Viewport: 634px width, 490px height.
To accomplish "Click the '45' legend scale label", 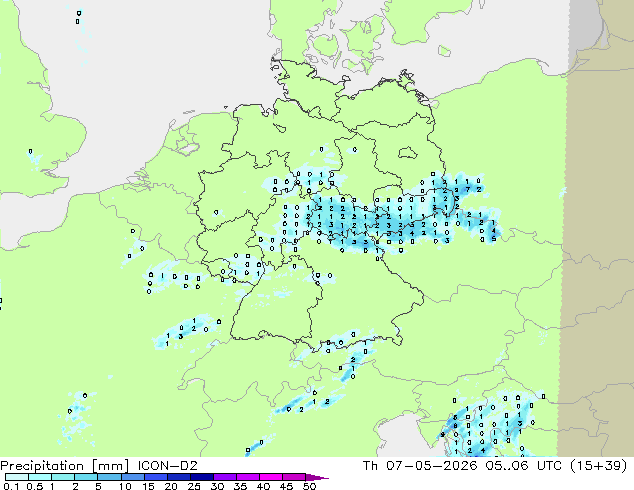I will tap(286, 486).
